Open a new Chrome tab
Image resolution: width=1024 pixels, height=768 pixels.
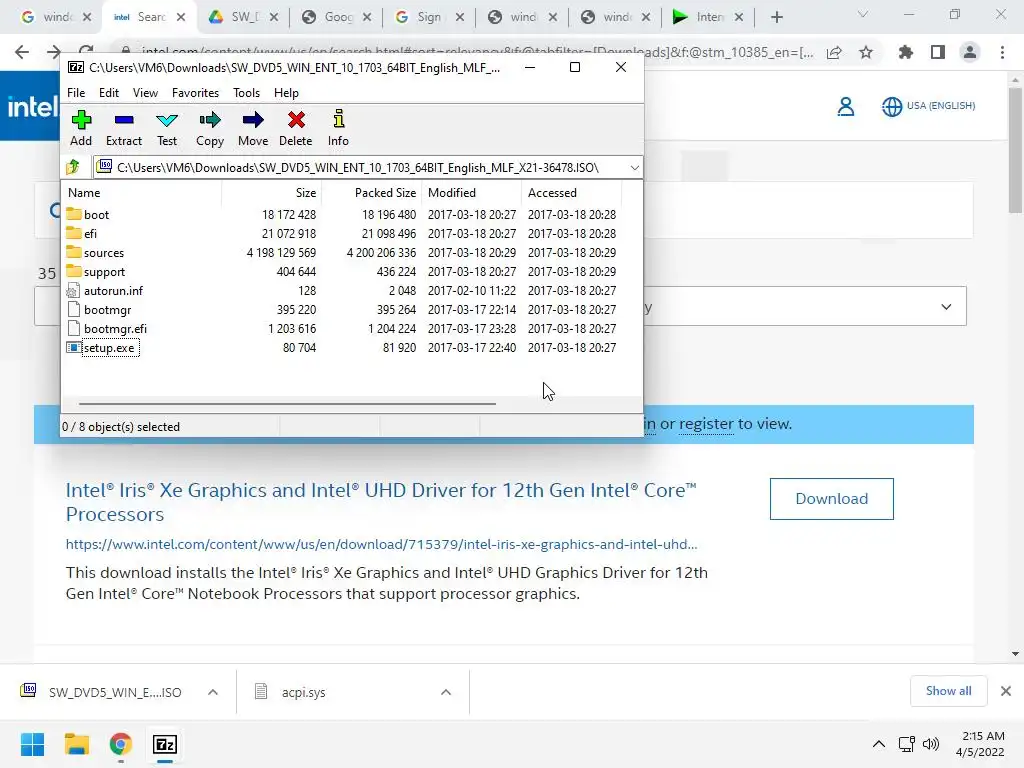click(x=776, y=17)
